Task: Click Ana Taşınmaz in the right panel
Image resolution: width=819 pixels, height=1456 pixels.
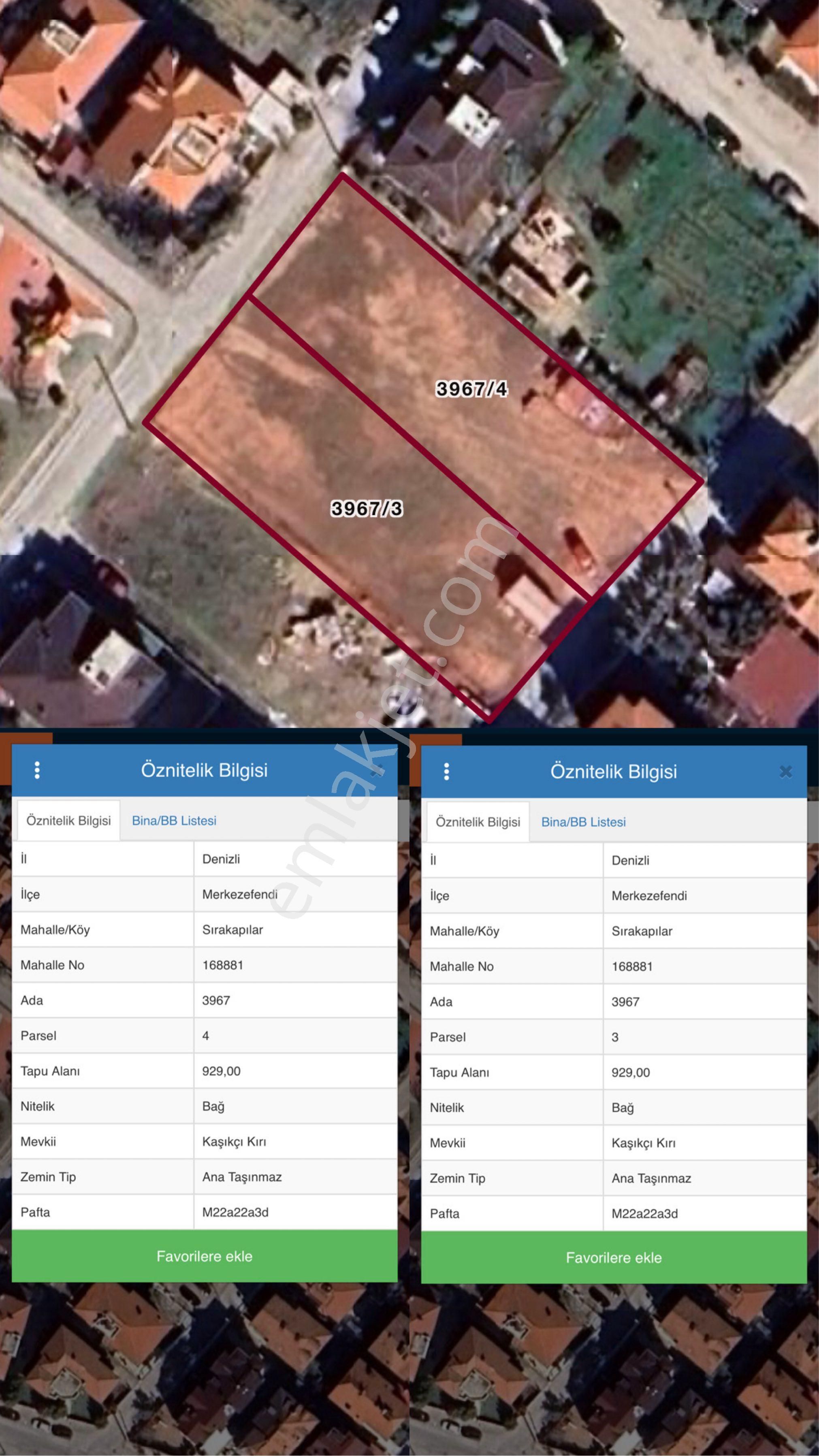Action: (x=651, y=1179)
